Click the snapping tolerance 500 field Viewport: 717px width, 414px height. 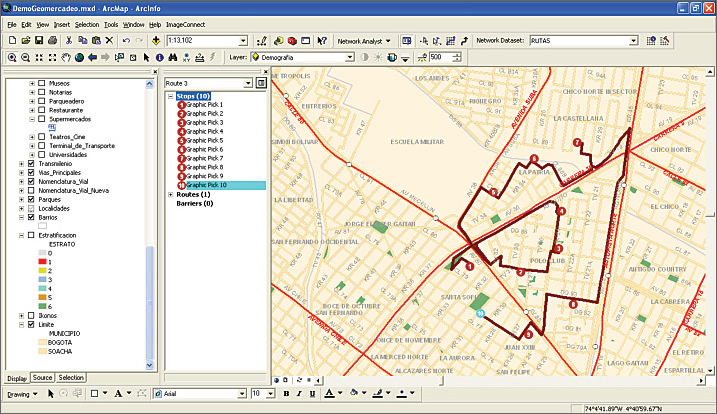[441, 57]
